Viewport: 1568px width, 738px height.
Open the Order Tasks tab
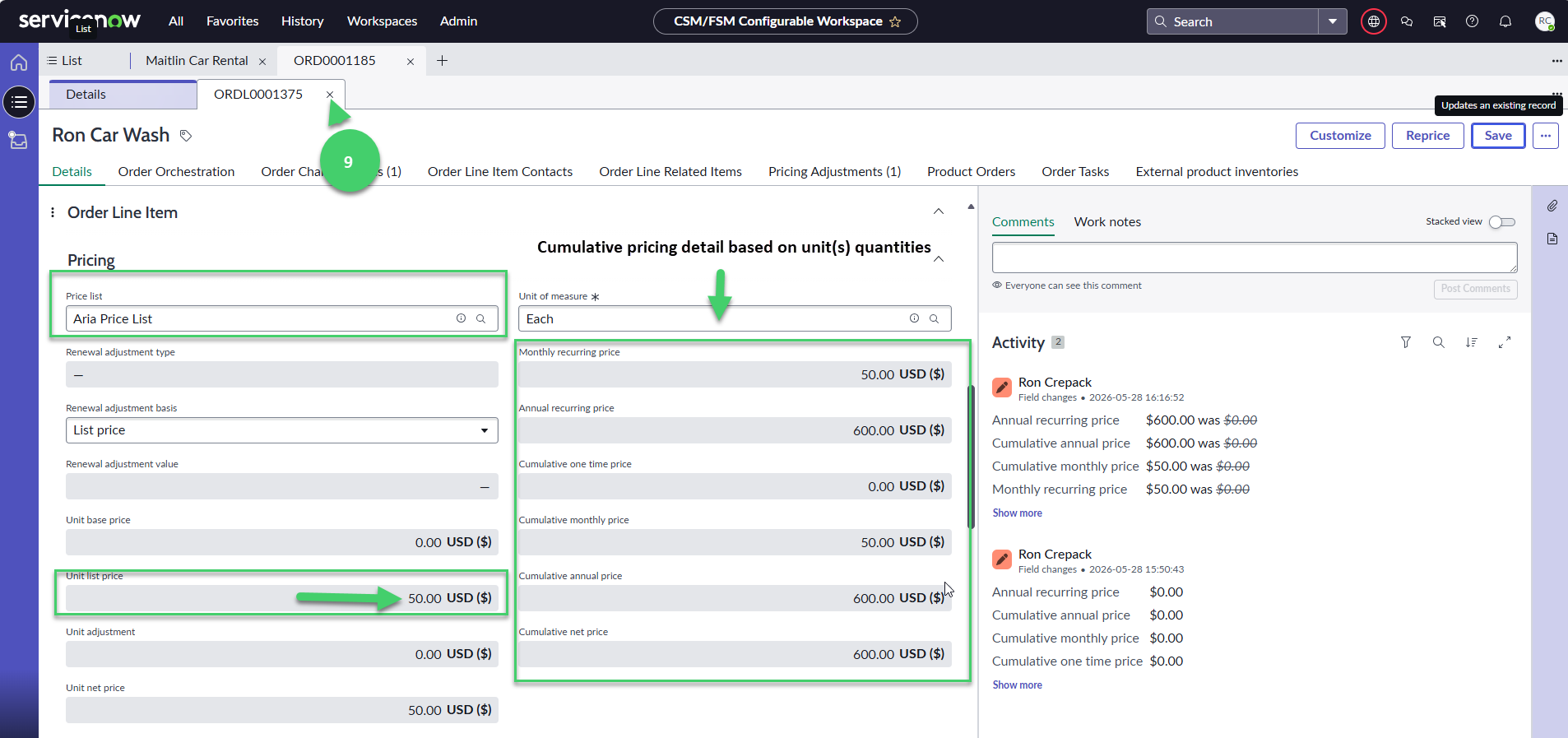(1075, 171)
